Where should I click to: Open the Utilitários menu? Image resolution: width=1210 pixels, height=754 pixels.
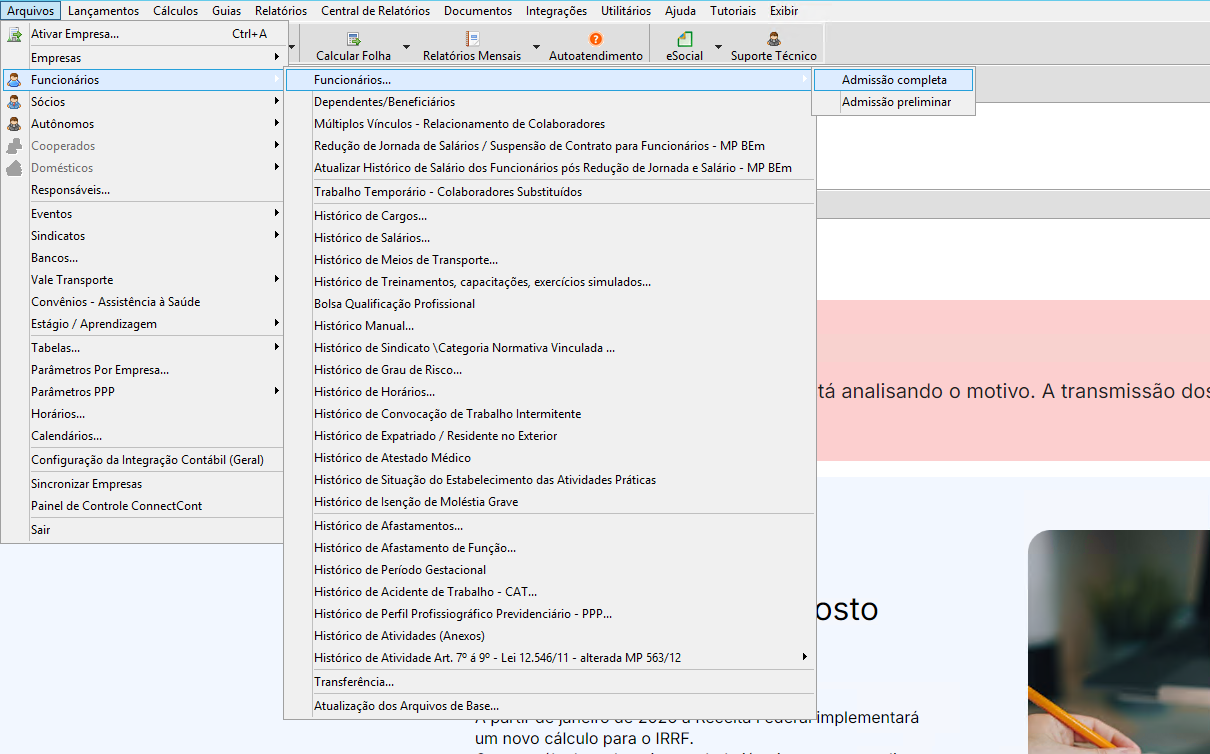pyautogui.click(x=626, y=11)
